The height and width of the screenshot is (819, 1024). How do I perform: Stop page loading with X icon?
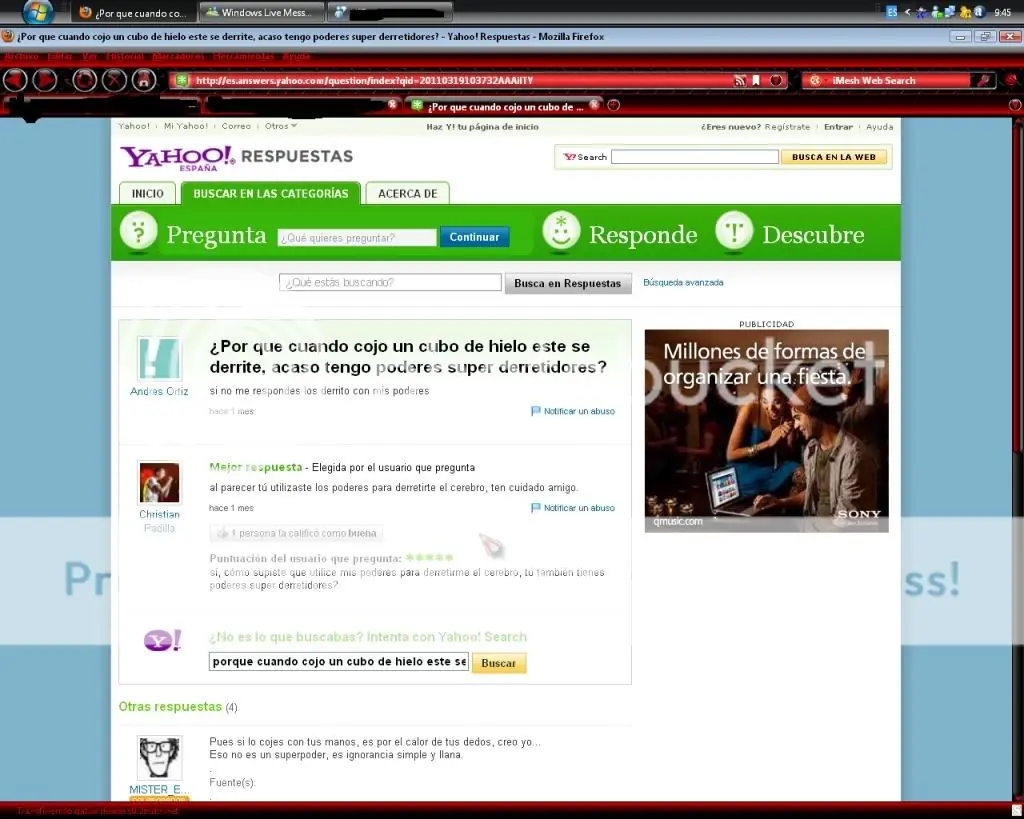coord(114,80)
